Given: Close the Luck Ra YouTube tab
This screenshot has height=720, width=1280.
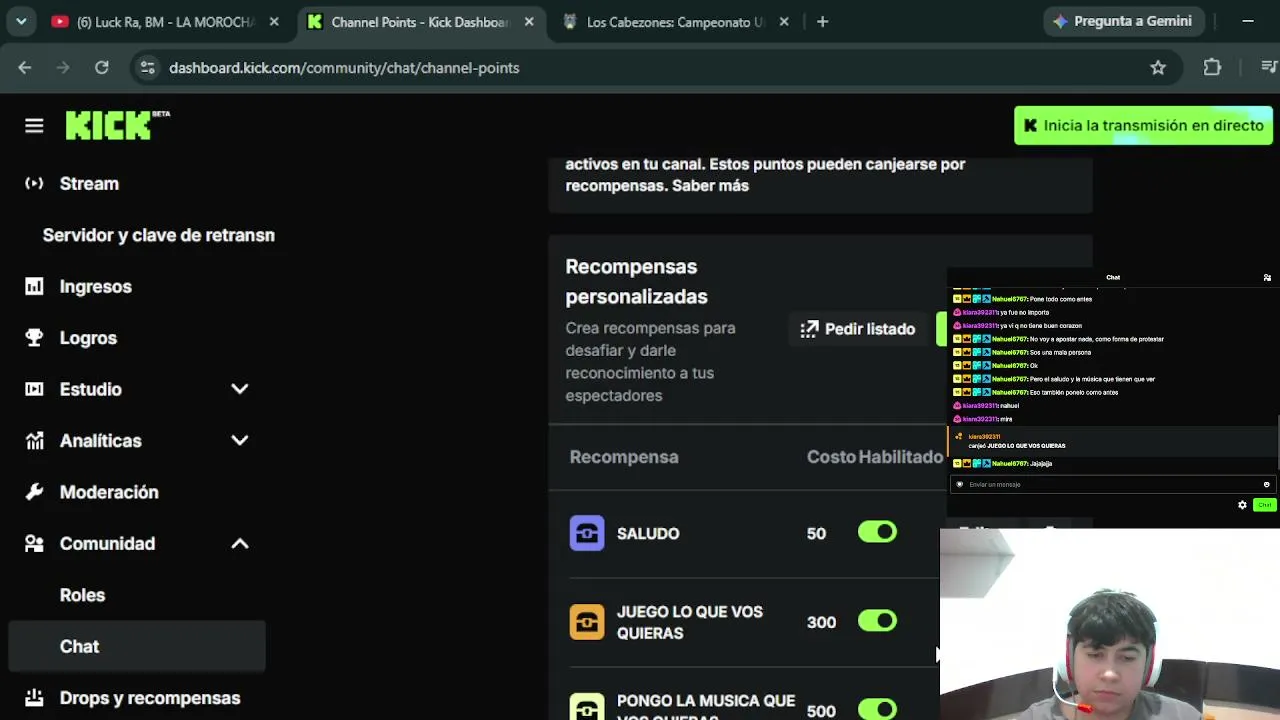Looking at the screenshot, I should tap(274, 22).
